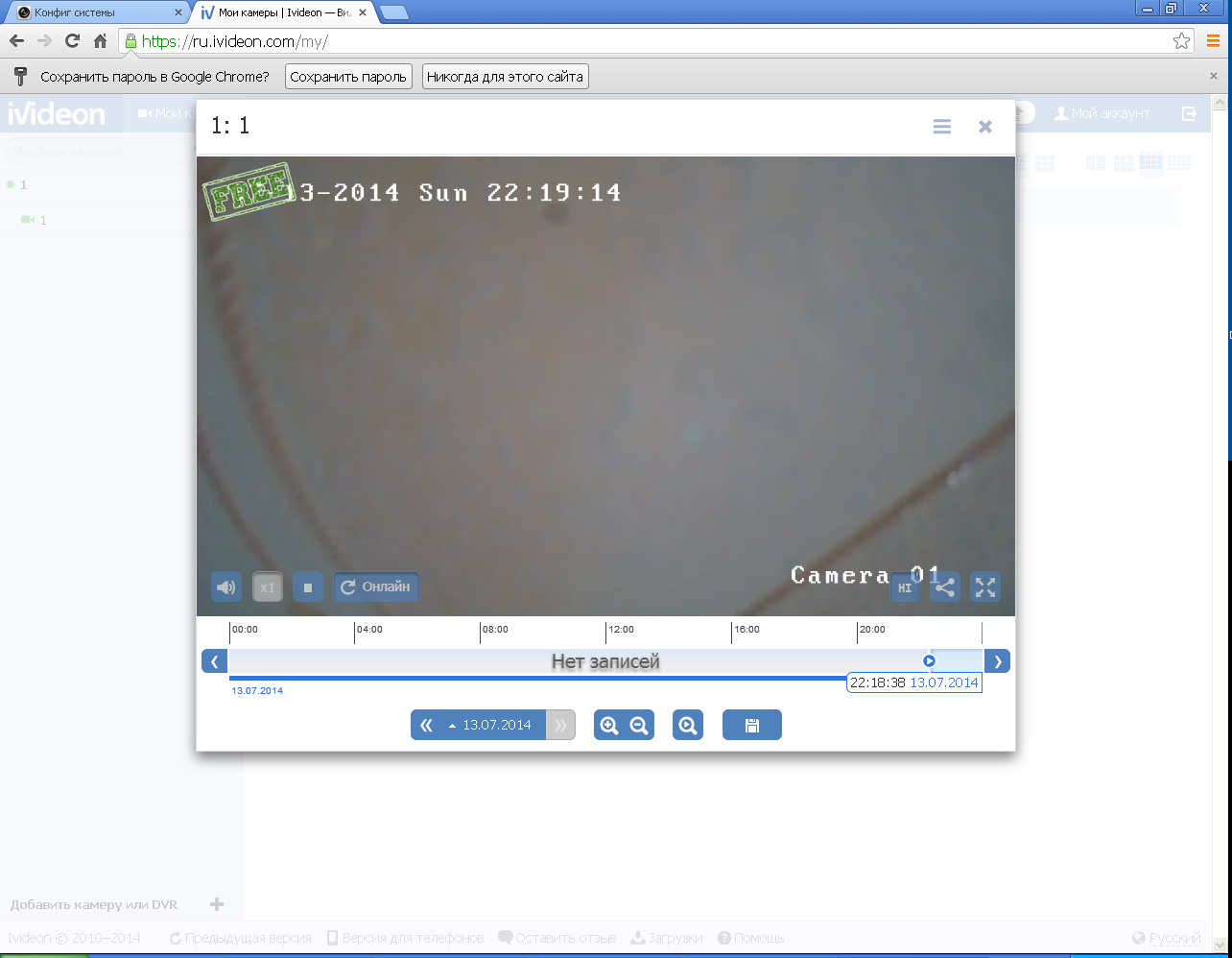Reset timeline zoom with the plain magnifier
Image resolution: width=1232 pixels, height=958 pixels.
point(688,726)
